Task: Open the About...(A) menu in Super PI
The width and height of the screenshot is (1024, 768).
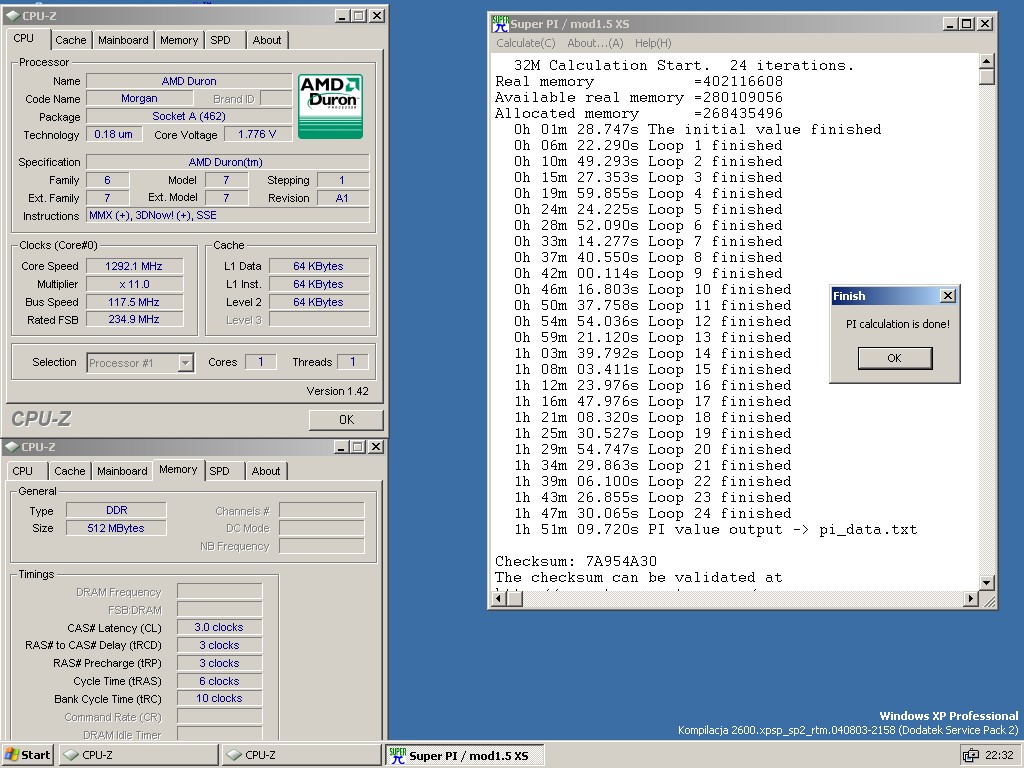Action: coord(595,43)
